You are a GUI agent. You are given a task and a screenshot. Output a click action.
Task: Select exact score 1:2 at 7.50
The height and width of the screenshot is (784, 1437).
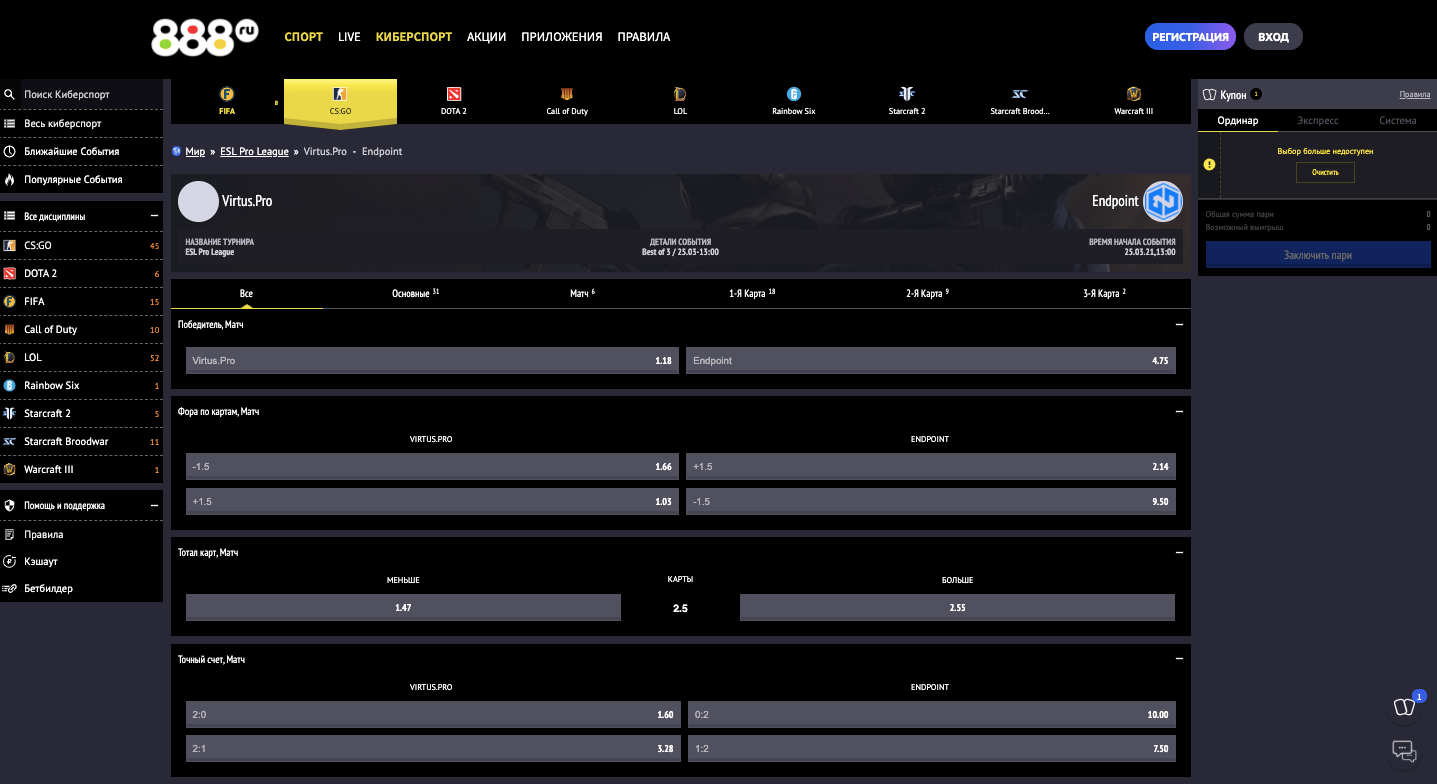[930, 749]
